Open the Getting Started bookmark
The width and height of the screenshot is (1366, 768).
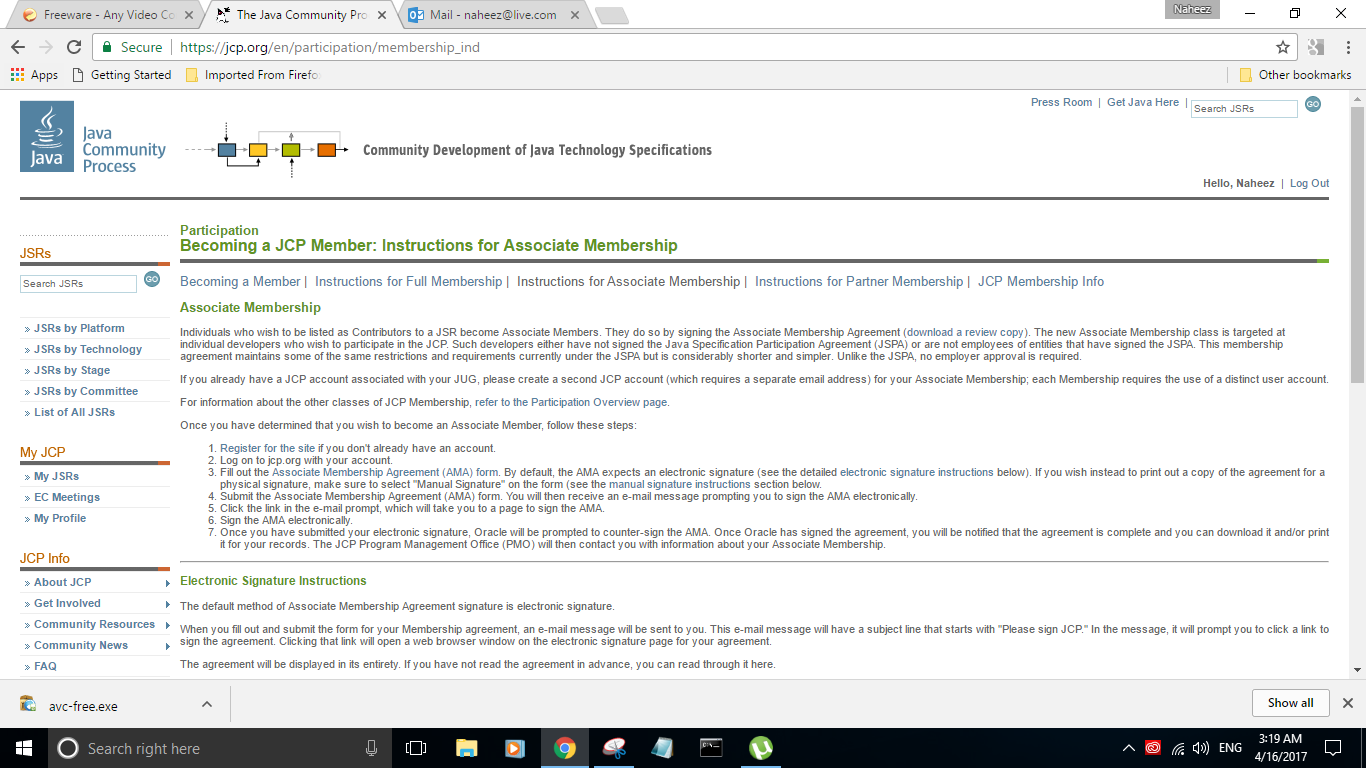pos(122,75)
